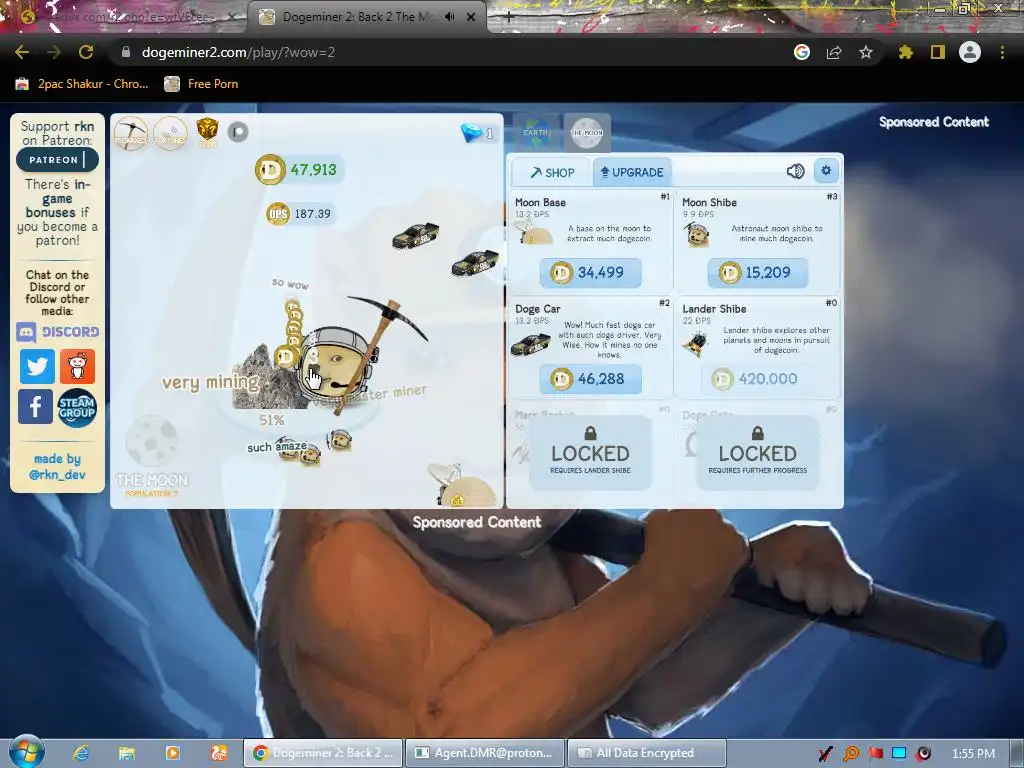This screenshot has height=768, width=1024.
Task: Open the Fortunes wheel icon
Action: click(x=170, y=133)
